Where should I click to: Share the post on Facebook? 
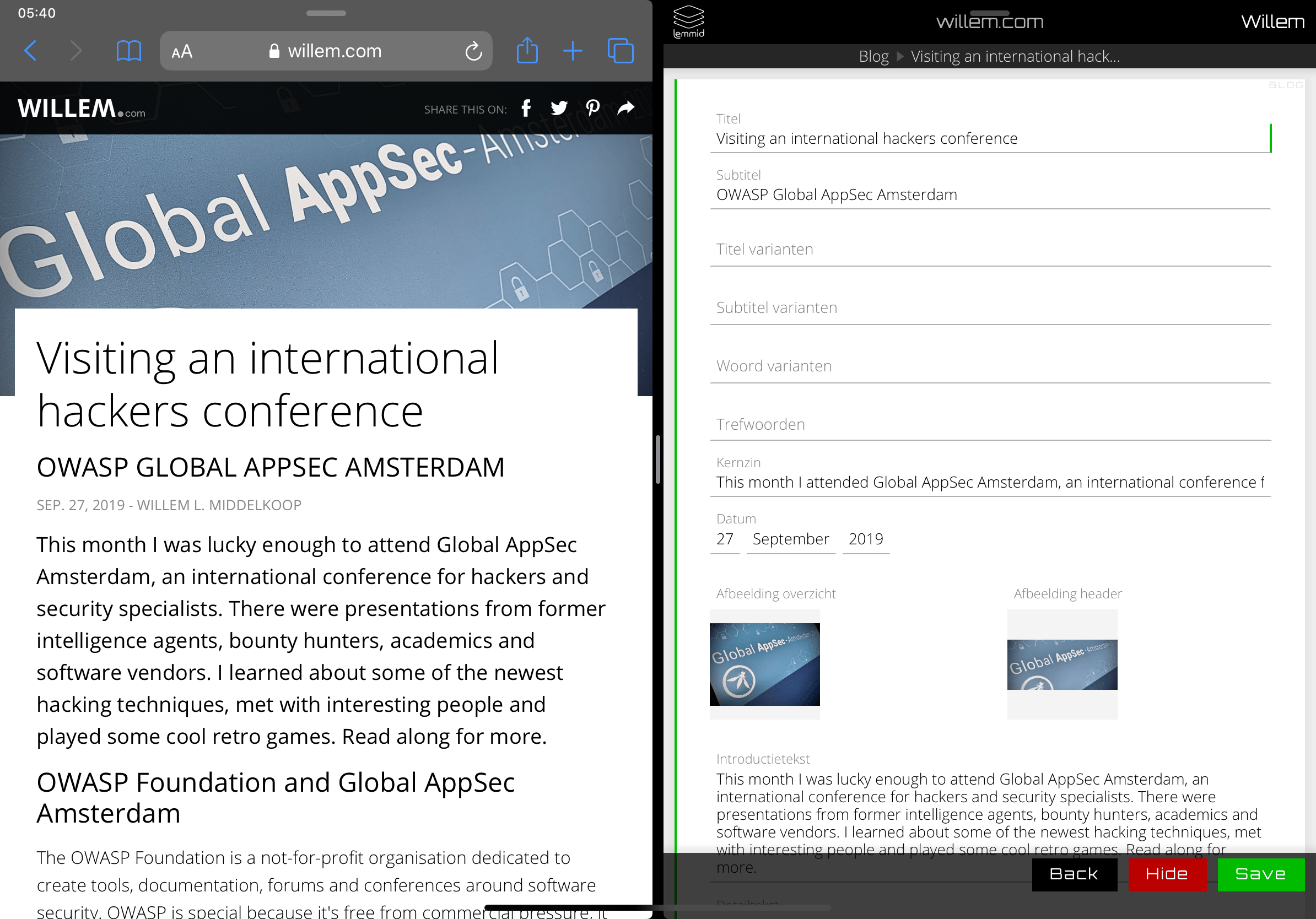pyautogui.click(x=526, y=109)
